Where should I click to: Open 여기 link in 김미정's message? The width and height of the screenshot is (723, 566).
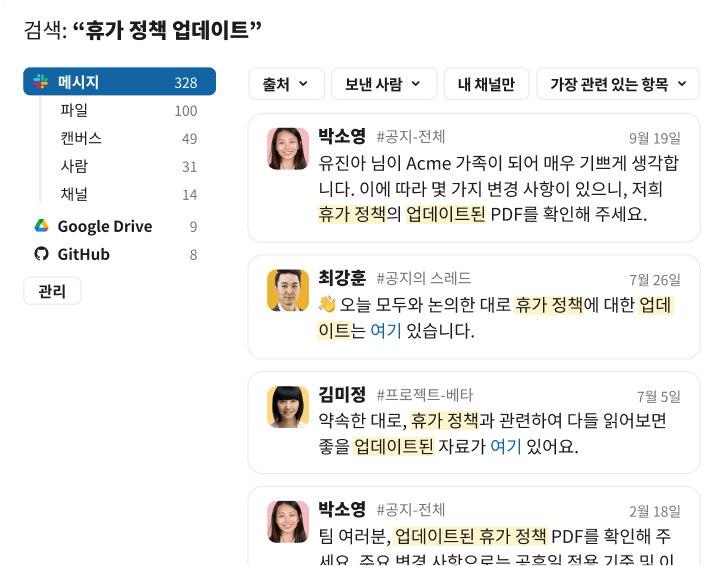coord(506,446)
